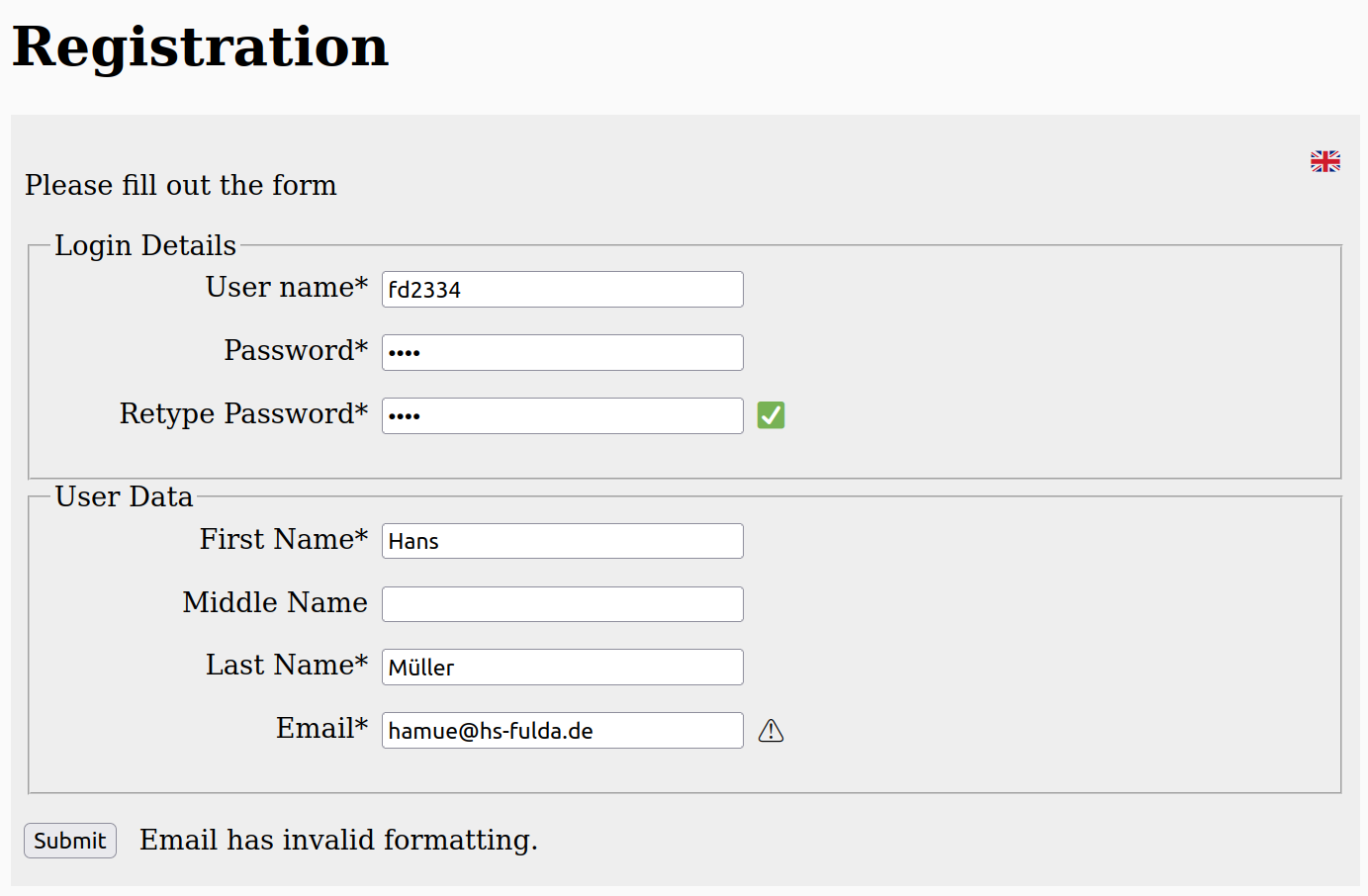Click the warning triangle next to Email
The height and width of the screenshot is (896, 1368).
click(x=771, y=731)
